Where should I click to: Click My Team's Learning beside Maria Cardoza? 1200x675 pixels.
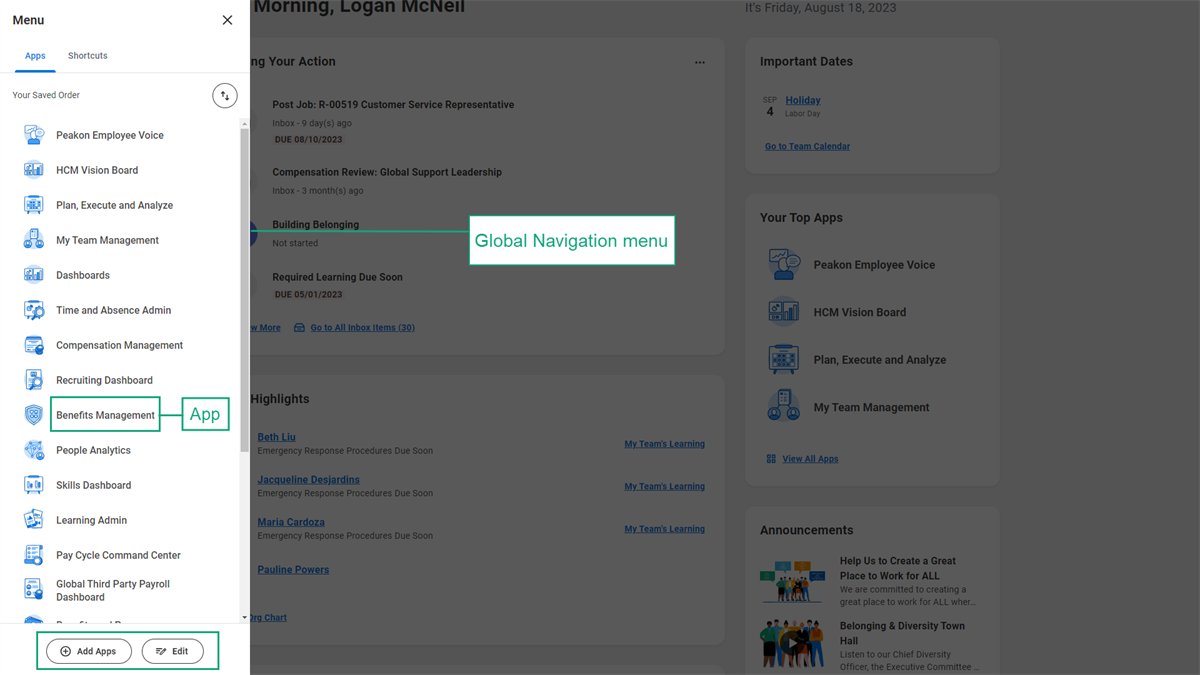point(664,529)
